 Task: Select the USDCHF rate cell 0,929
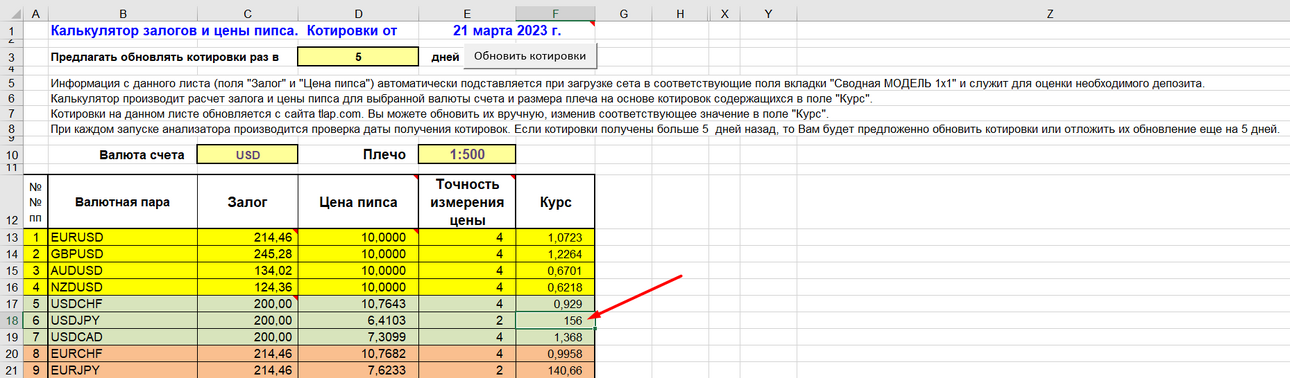pos(555,304)
